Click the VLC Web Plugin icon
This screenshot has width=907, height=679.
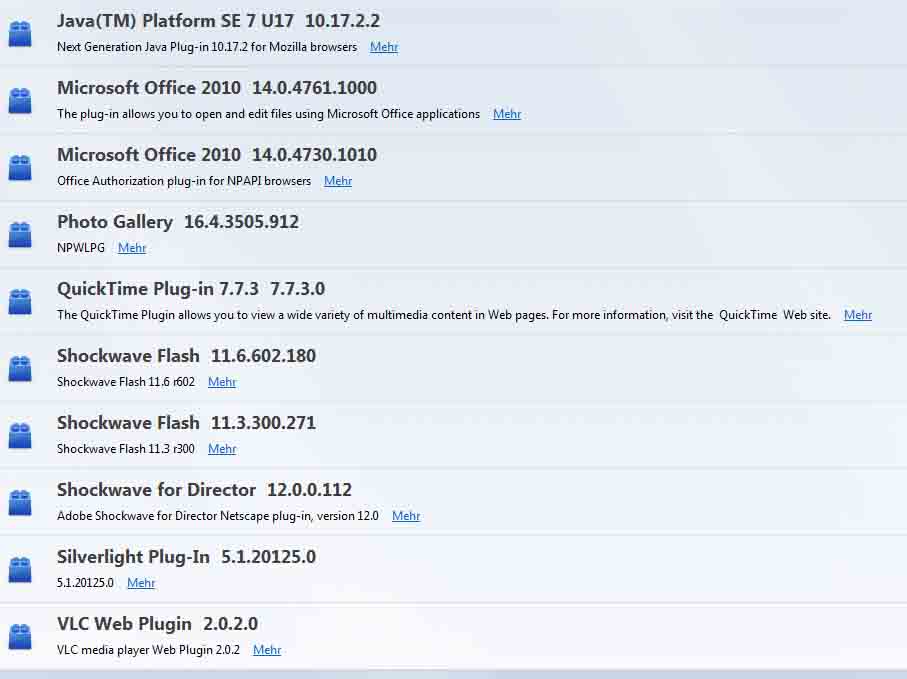click(x=20, y=637)
